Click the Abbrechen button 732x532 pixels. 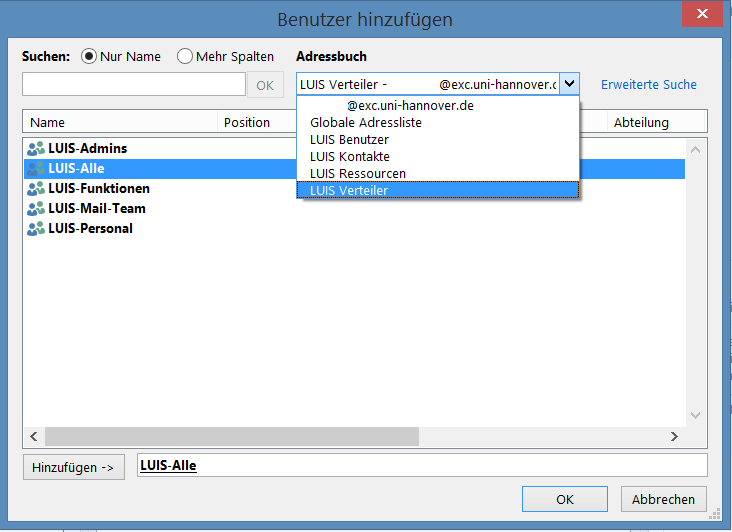[x=663, y=499]
